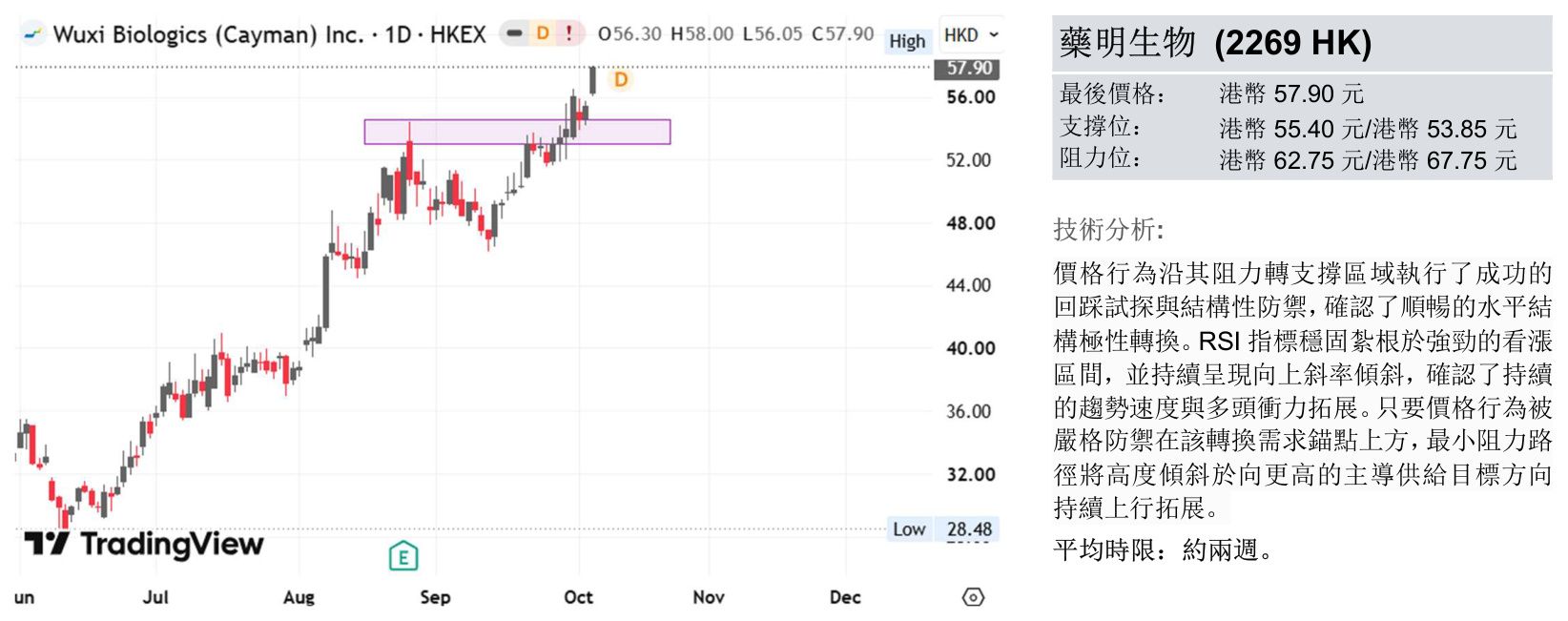Click the 48.00 price axis label
Viewport: 1568px width, 621px height.
(x=971, y=223)
